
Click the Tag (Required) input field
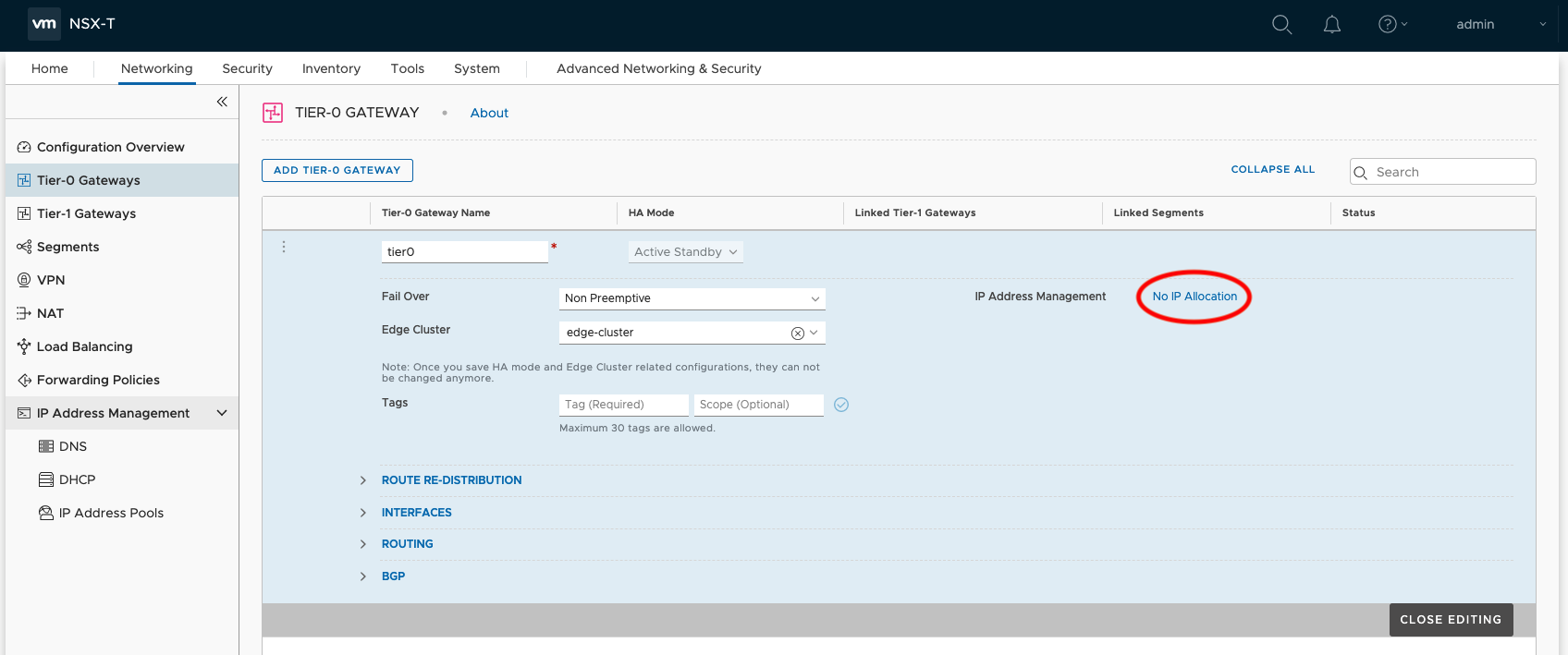point(623,405)
